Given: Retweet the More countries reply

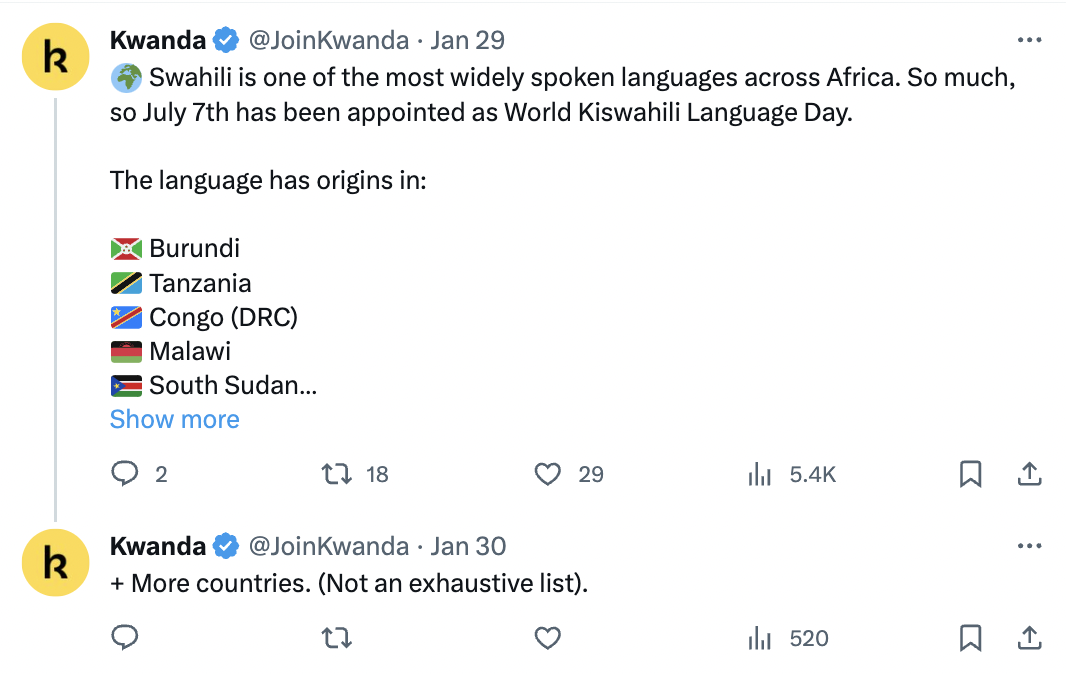Looking at the screenshot, I should click(x=337, y=638).
